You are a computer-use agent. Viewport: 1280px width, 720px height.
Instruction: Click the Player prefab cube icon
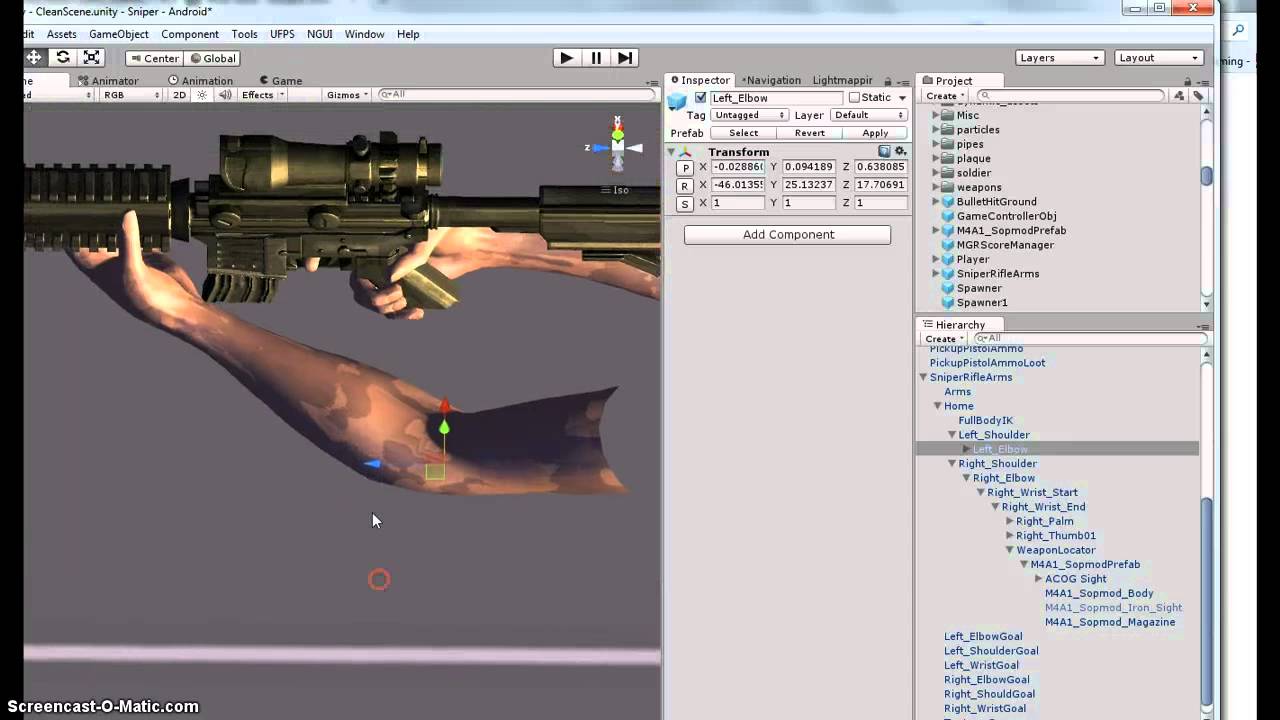pyautogui.click(x=948, y=259)
